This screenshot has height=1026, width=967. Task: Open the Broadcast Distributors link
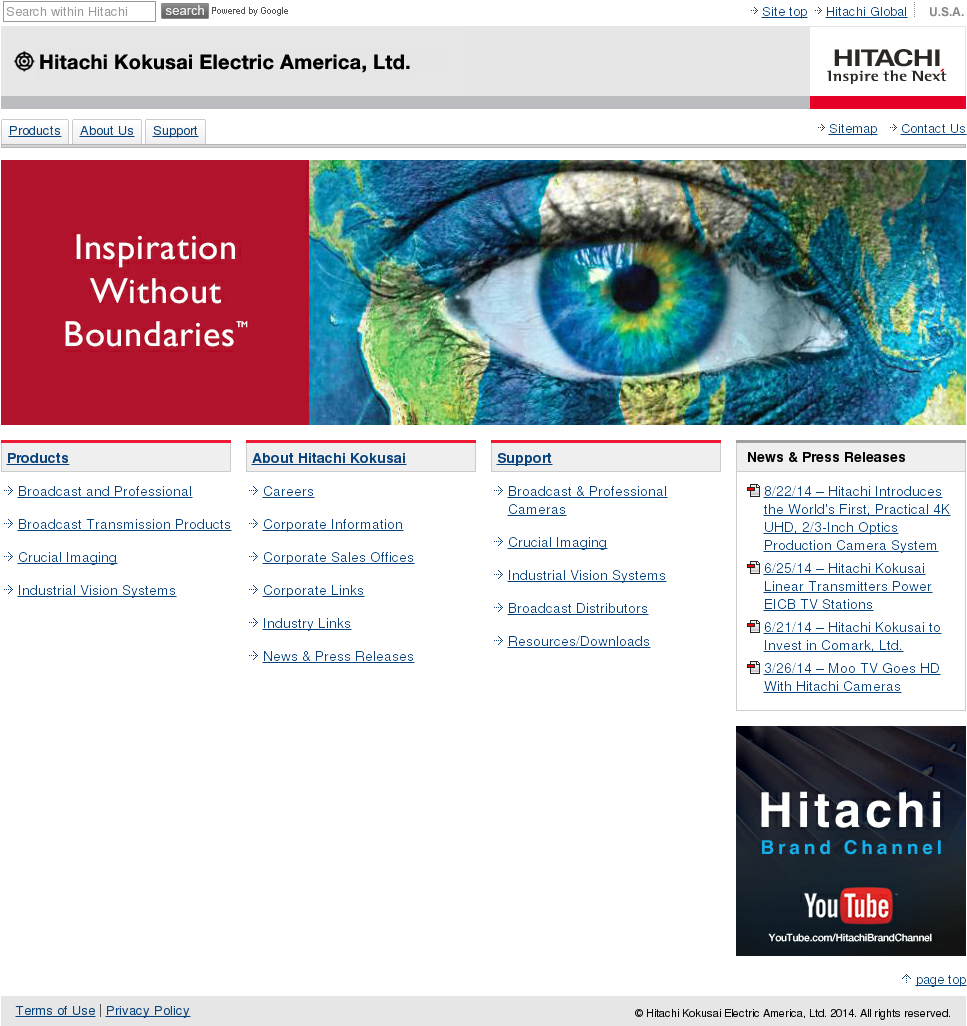tap(578, 609)
